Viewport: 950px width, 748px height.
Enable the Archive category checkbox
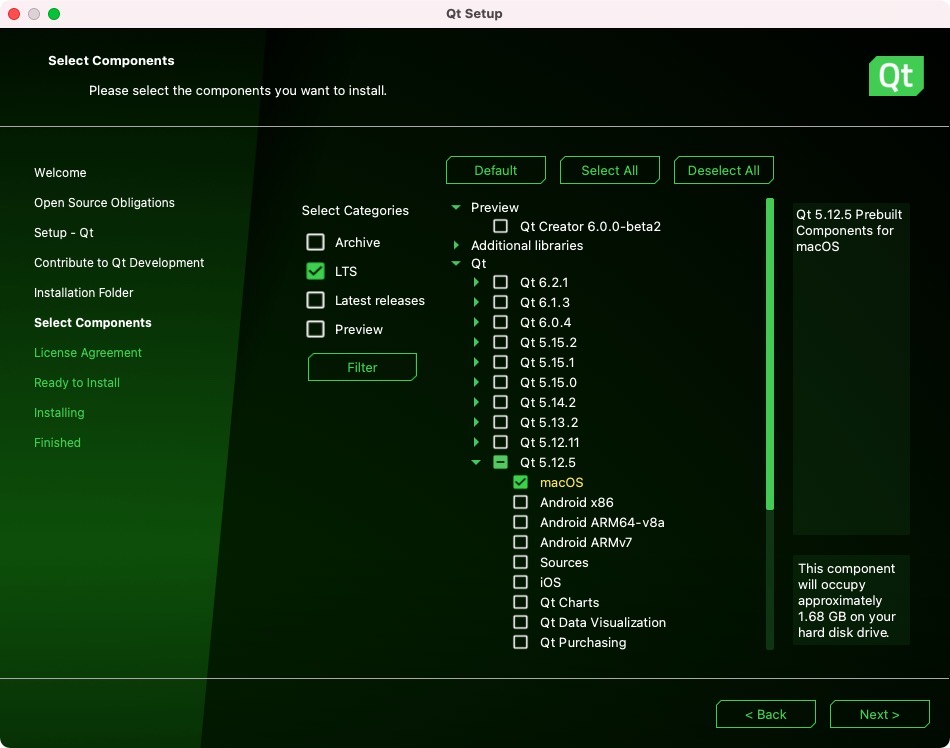tap(316, 242)
